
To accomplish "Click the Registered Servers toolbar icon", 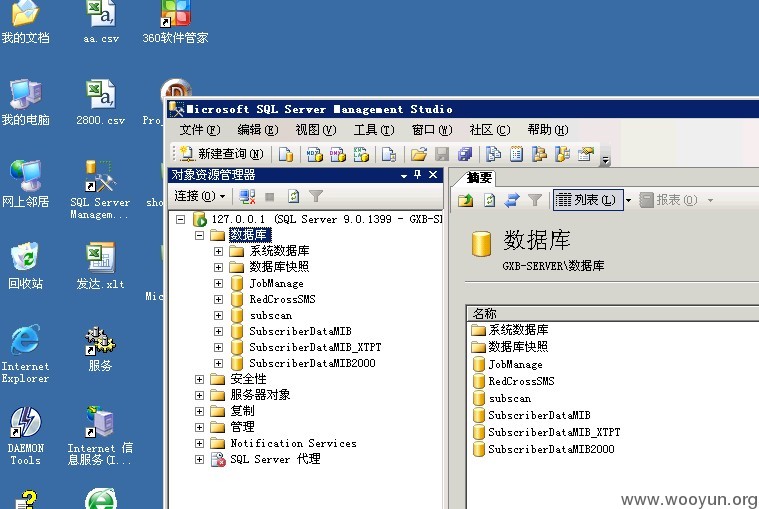I will (493, 154).
